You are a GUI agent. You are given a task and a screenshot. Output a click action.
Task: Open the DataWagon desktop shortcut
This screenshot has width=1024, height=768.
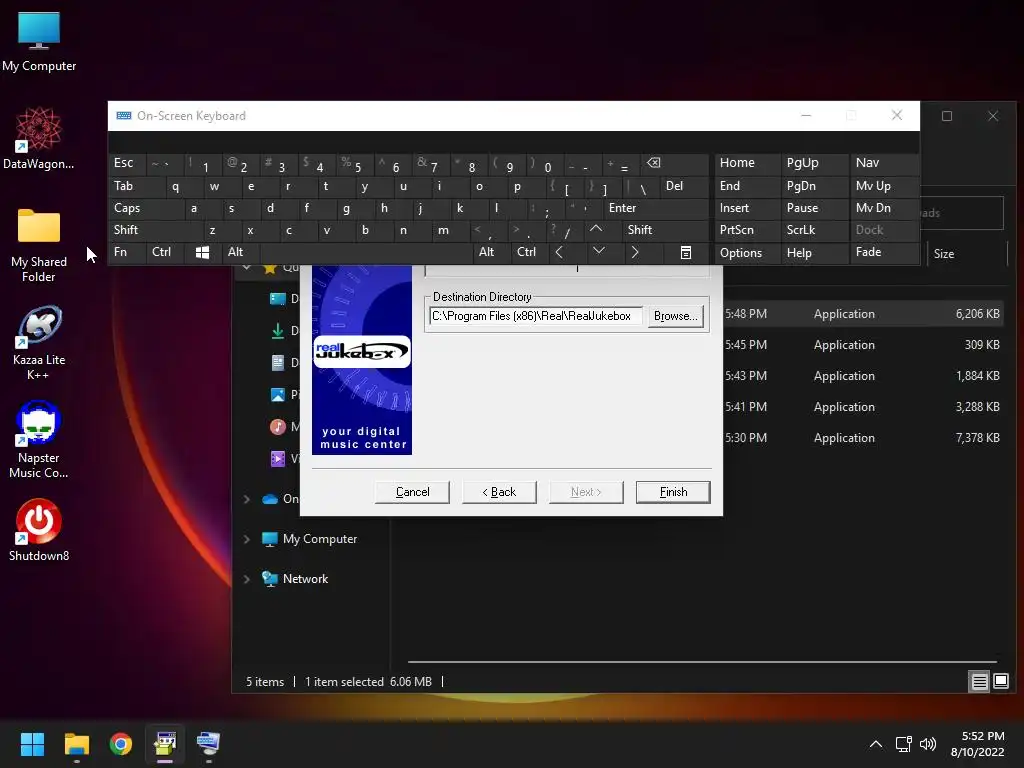[x=39, y=138]
